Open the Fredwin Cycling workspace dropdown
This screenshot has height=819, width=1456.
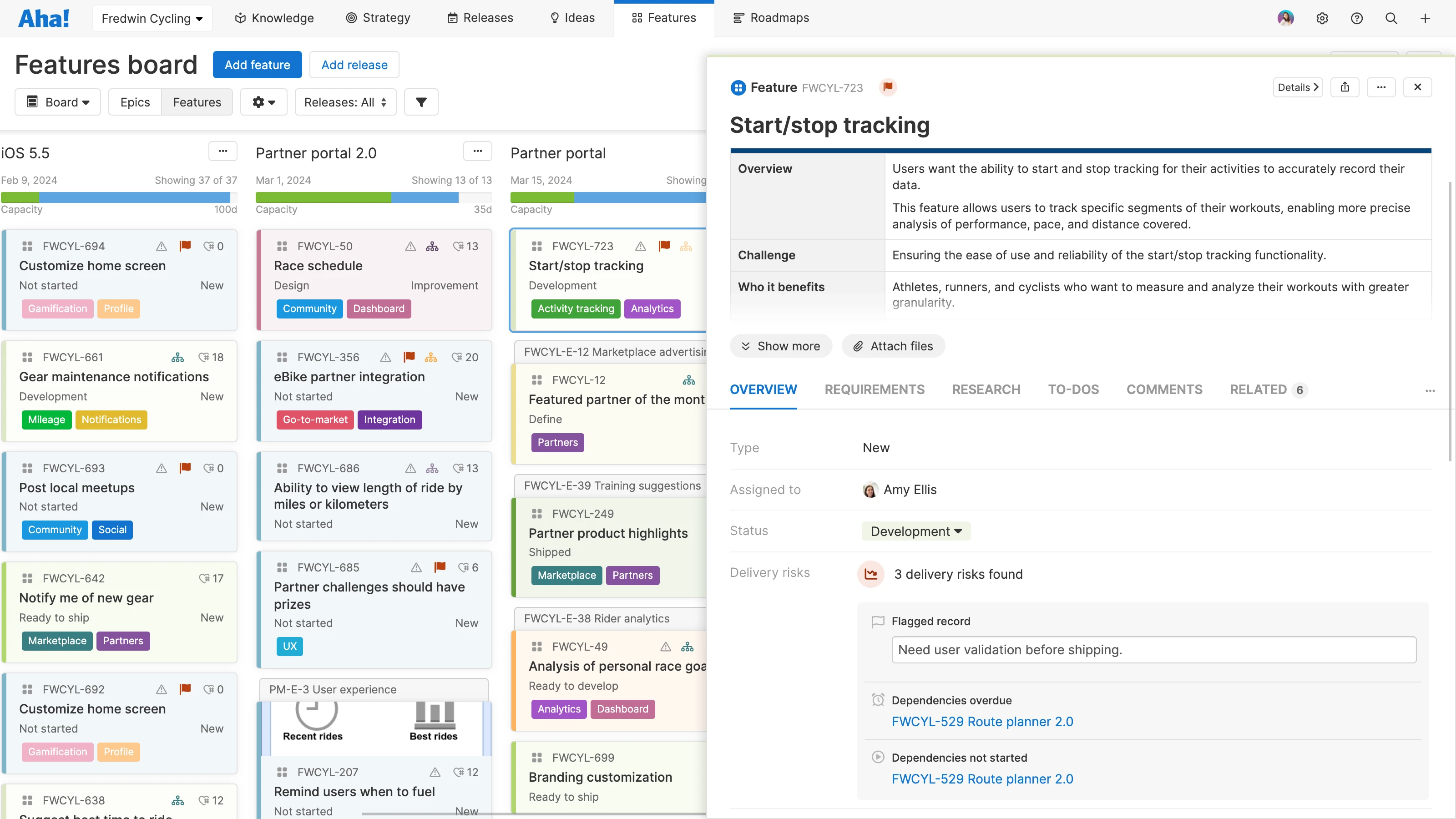click(x=152, y=18)
